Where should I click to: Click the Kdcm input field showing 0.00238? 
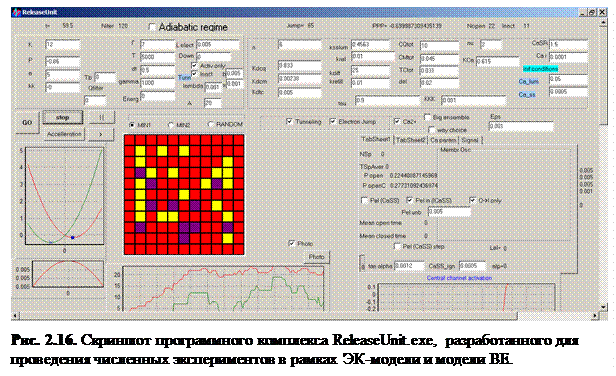pos(300,79)
